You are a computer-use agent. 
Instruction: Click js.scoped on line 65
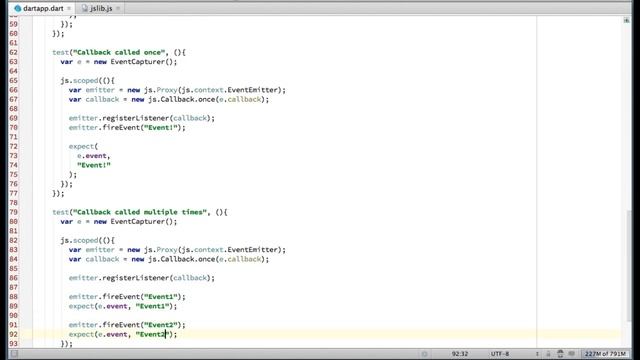[x=80, y=80]
